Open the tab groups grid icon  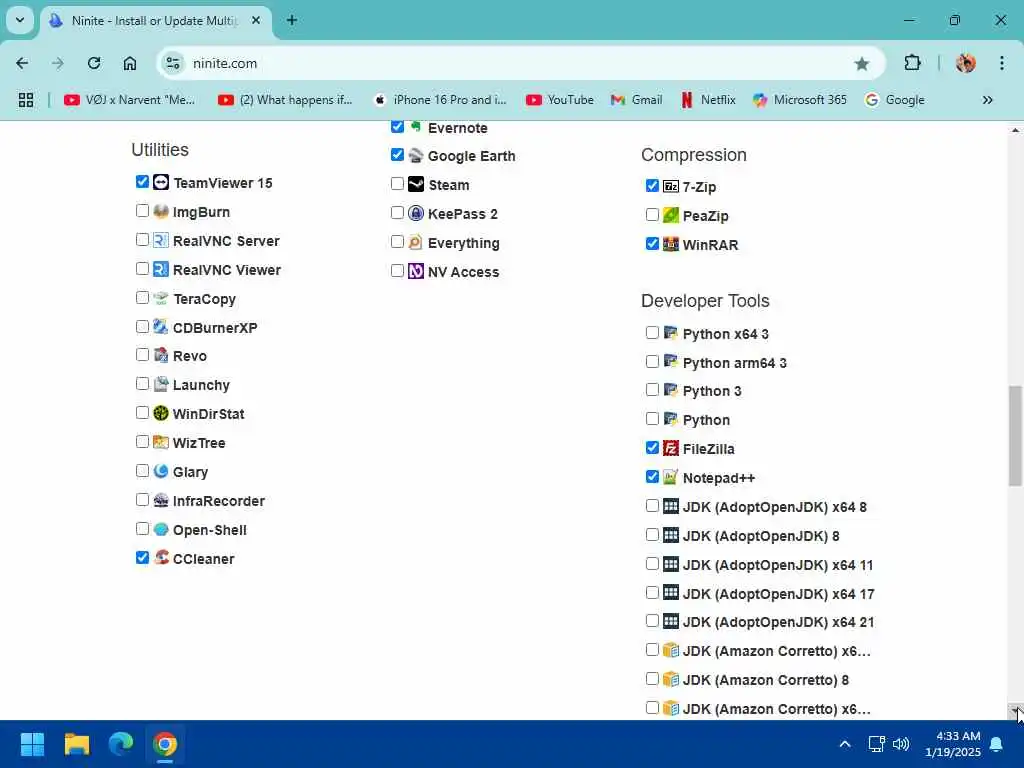click(x=25, y=100)
